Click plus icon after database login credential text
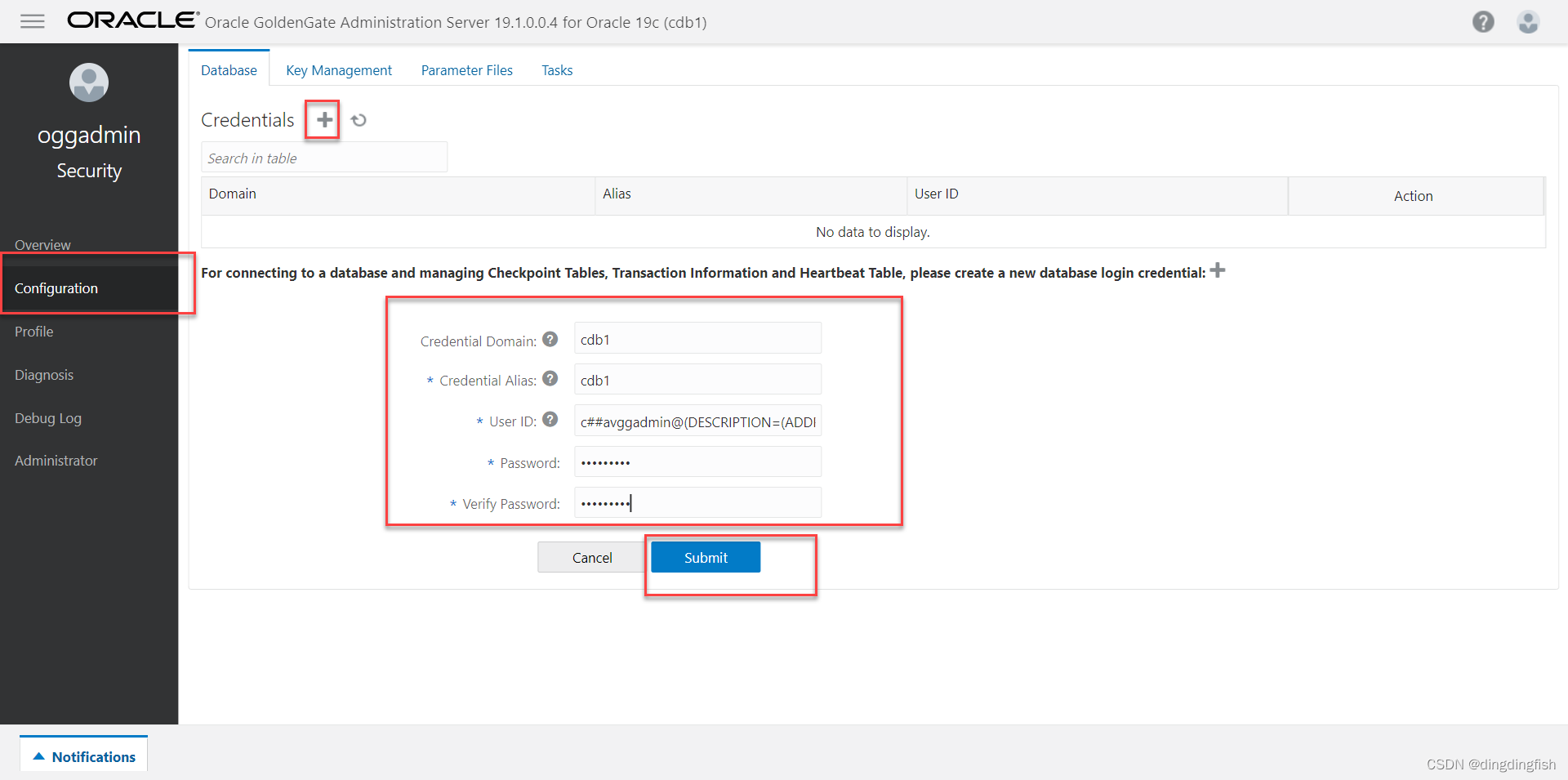 (1218, 270)
